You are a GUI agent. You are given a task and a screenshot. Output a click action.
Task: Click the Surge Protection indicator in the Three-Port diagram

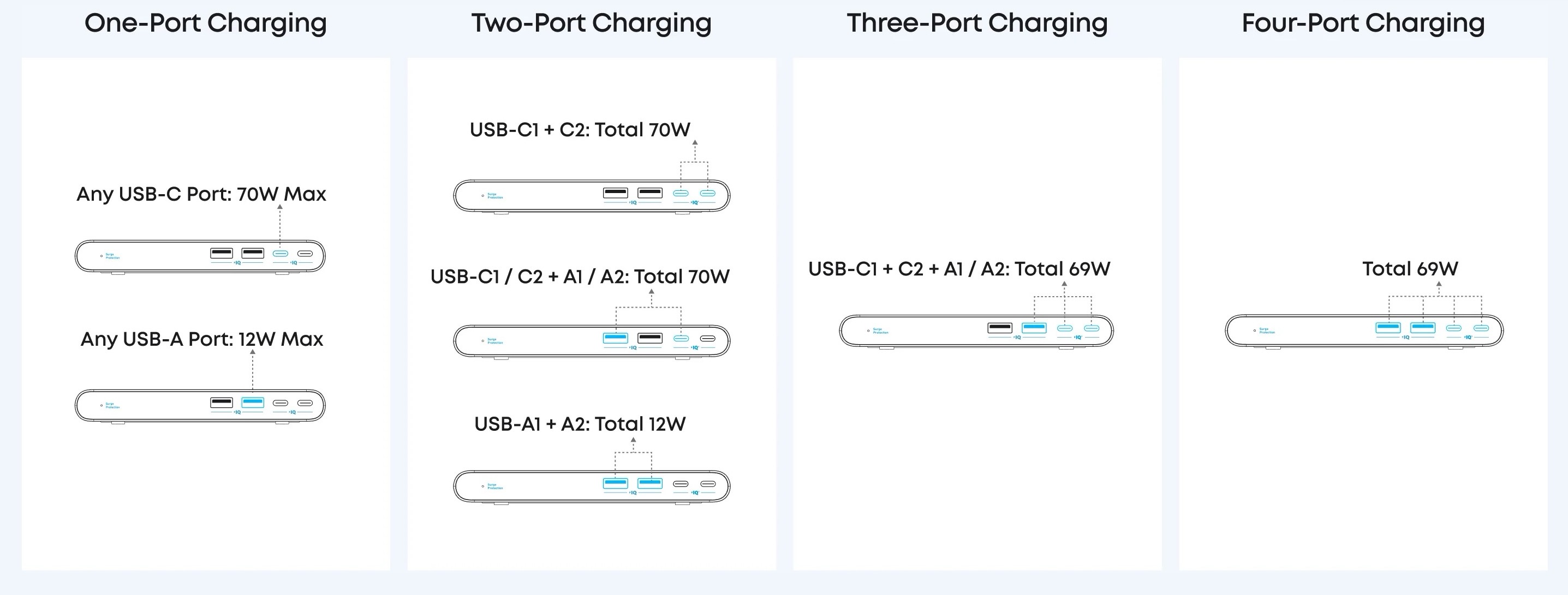coord(869,330)
